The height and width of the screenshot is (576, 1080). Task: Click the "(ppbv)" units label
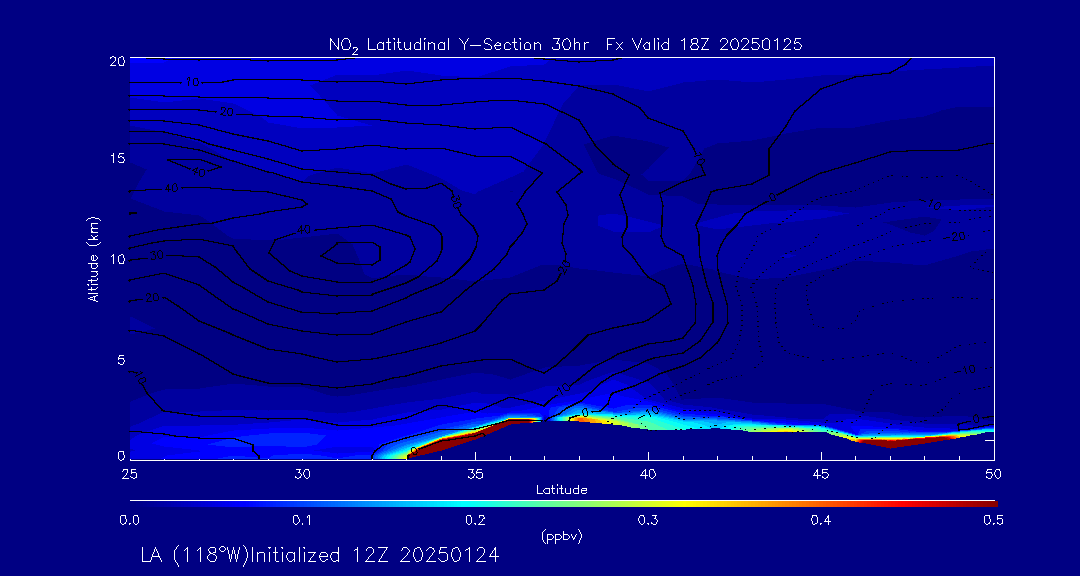coord(562,537)
